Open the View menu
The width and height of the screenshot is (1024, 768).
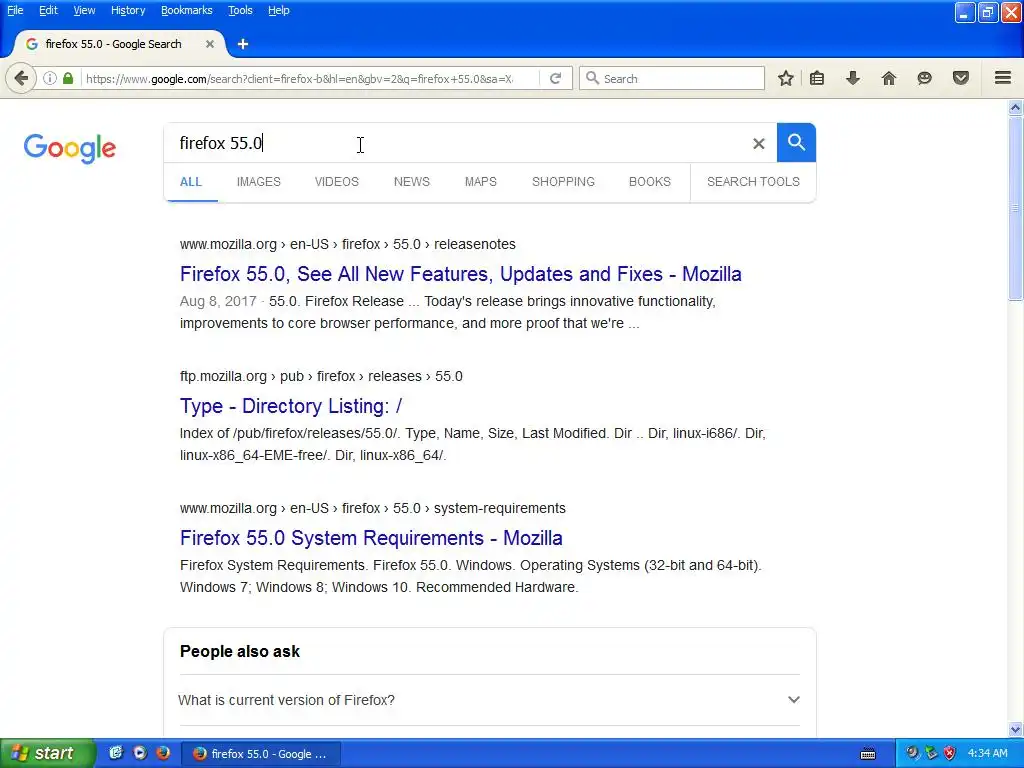[x=84, y=10]
